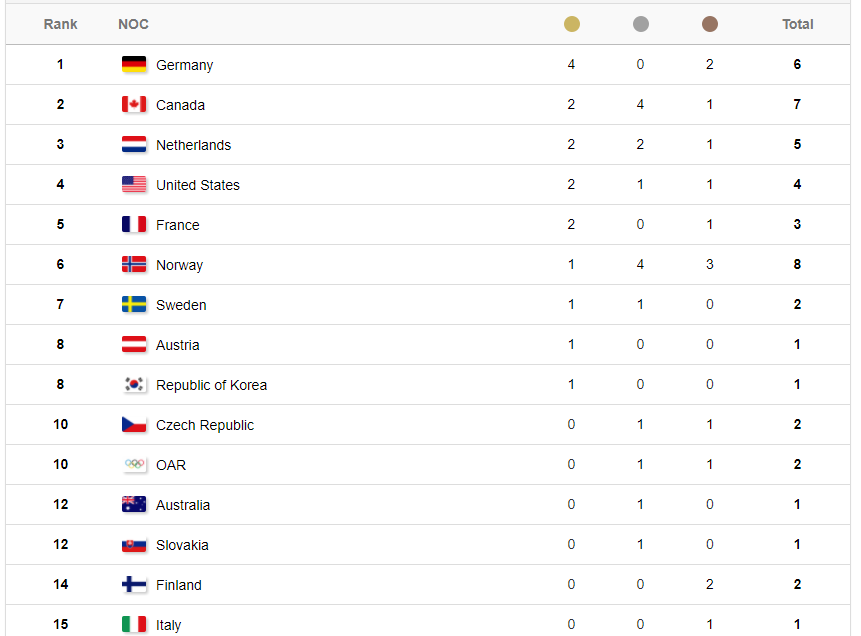The height and width of the screenshot is (636, 861).
Task: Click the Netherlands flag icon
Action: click(134, 145)
